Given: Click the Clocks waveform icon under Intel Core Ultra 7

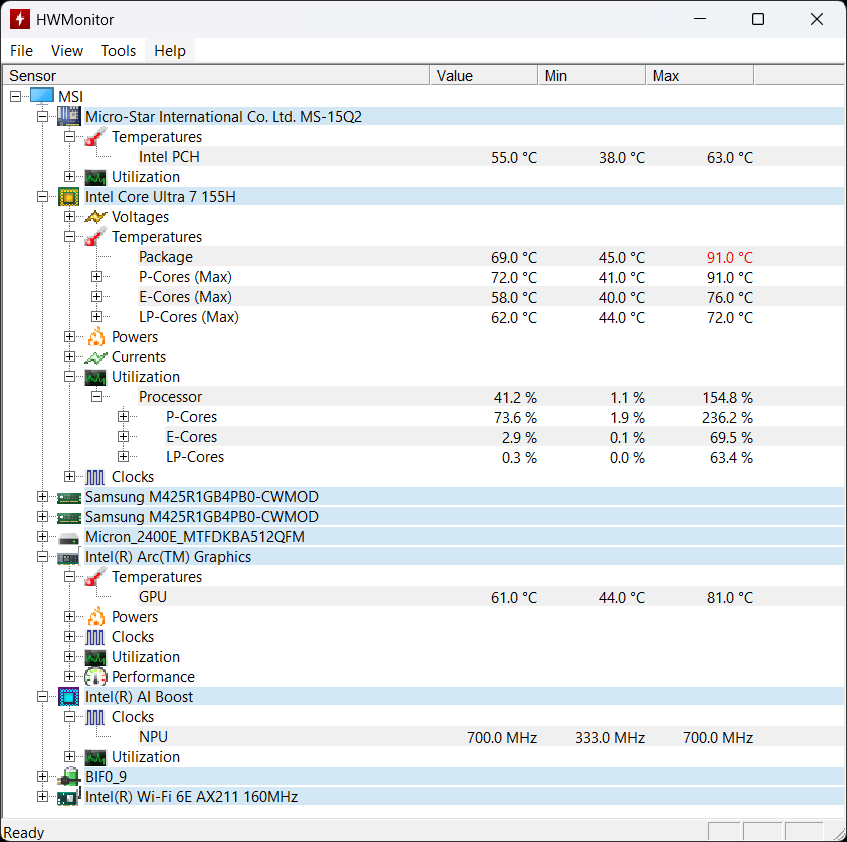Looking at the screenshot, I should click(95, 477).
